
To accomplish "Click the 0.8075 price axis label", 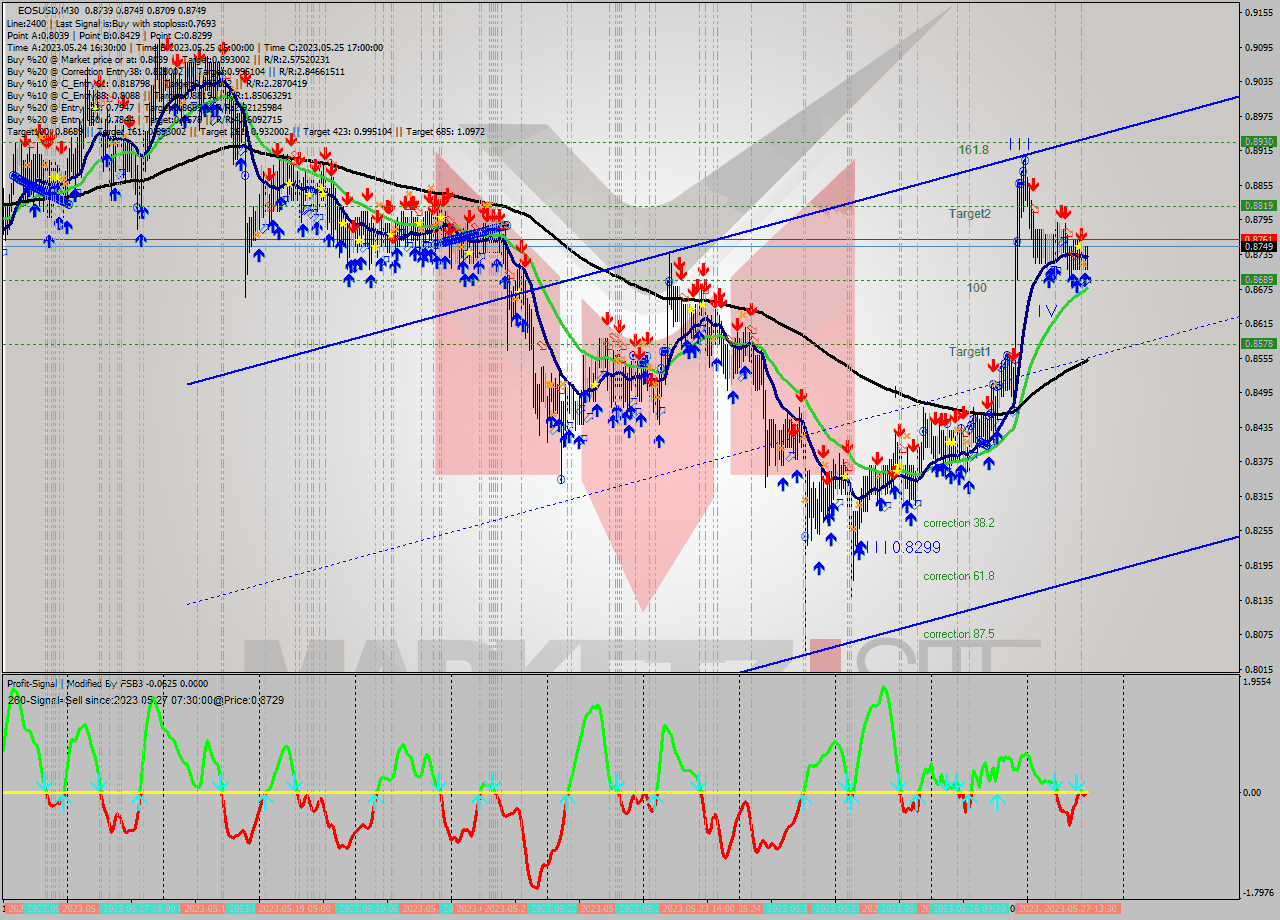I will tap(1259, 634).
